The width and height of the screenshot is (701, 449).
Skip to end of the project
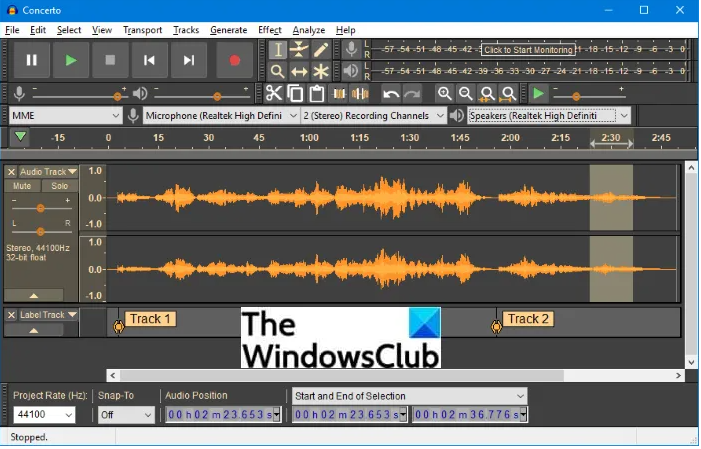(189, 60)
